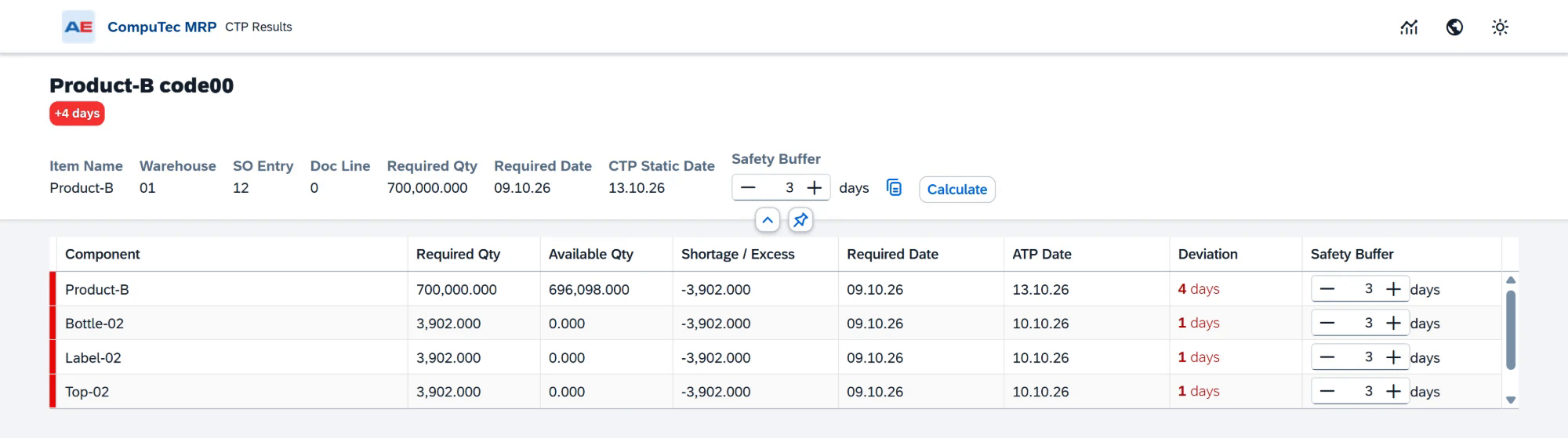
Task: Click the 4 days deviation value
Action: [x=1199, y=289]
